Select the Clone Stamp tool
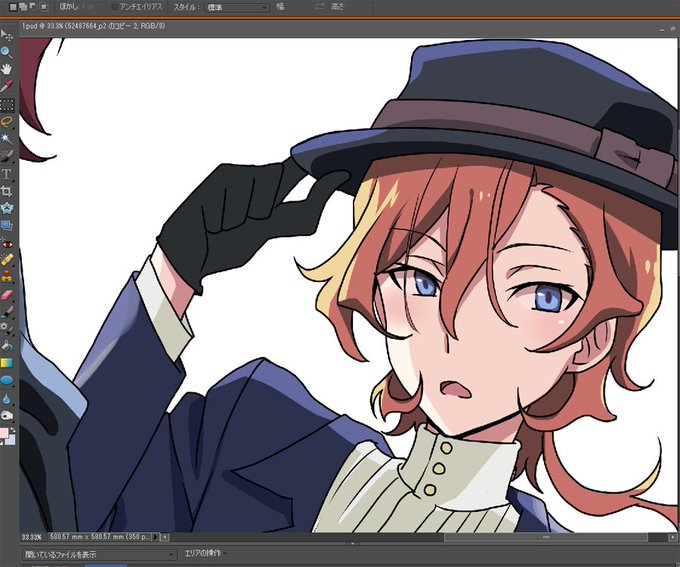Image resolution: width=680 pixels, height=567 pixels. click(7, 277)
